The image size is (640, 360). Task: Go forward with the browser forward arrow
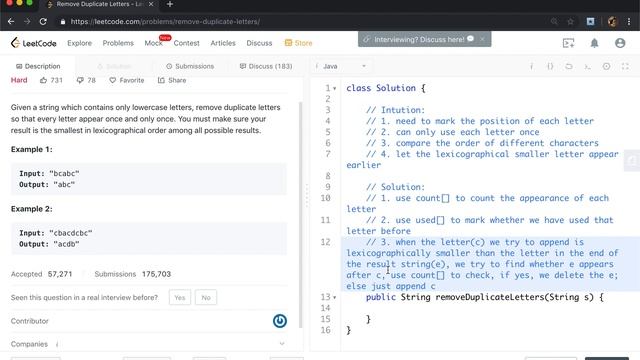27,21
